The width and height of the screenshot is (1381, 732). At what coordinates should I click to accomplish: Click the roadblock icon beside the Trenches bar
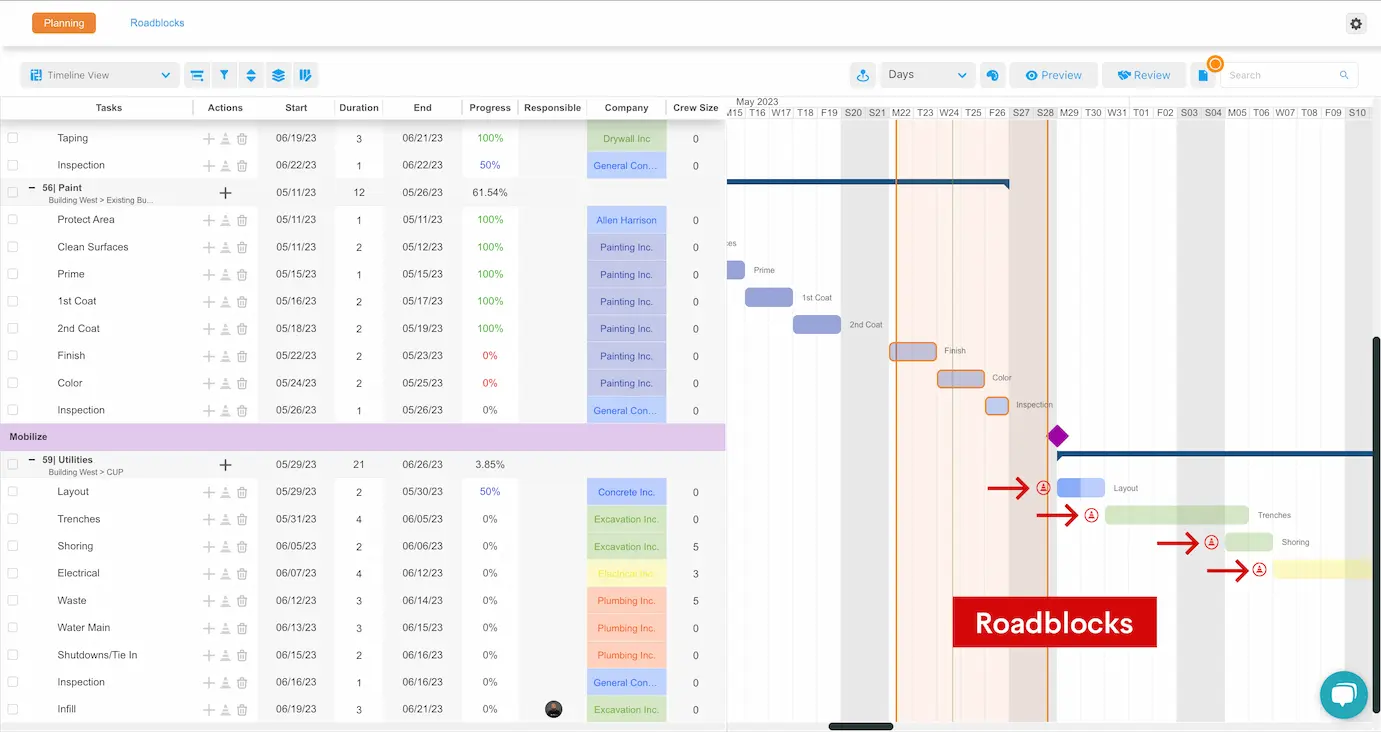[x=1091, y=515]
